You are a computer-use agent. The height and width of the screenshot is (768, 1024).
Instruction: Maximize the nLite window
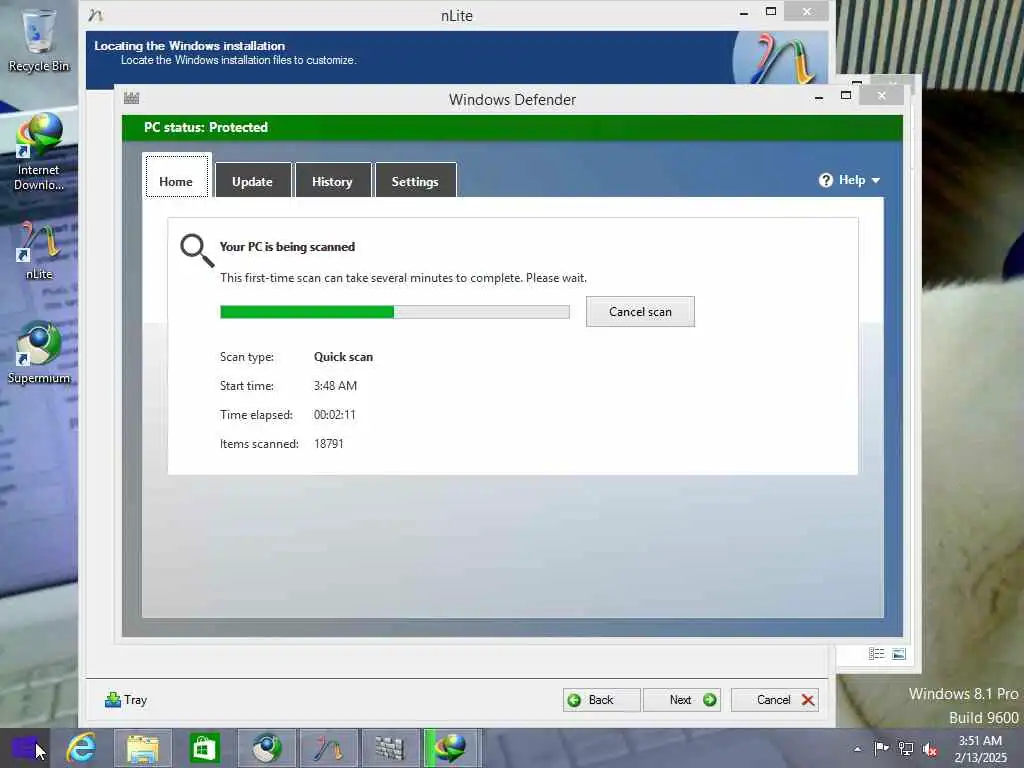[x=771, y=12]
